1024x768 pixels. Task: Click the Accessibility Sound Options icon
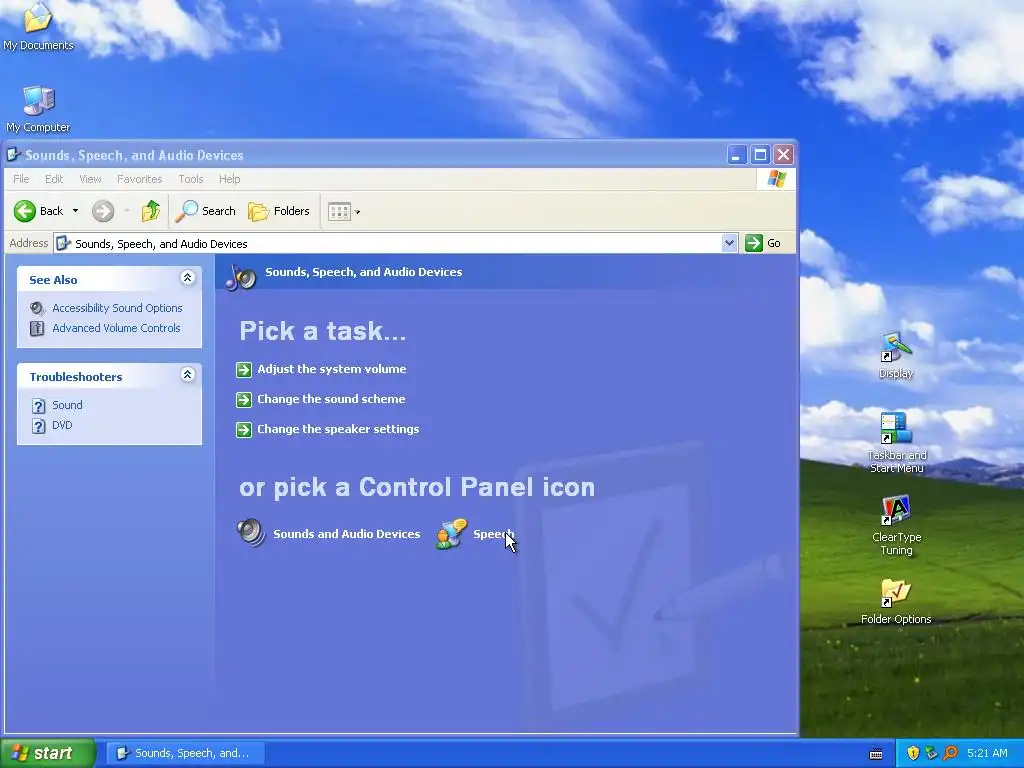(37, 308)
